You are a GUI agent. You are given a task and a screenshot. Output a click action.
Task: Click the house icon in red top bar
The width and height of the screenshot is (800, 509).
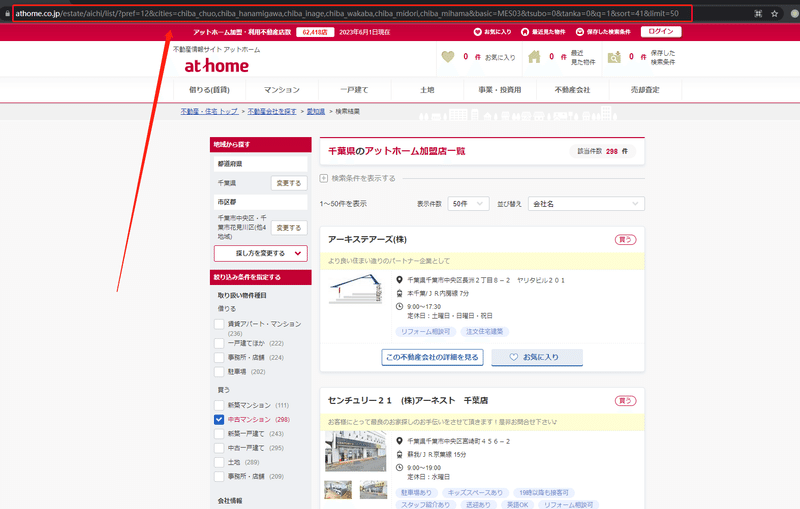point(525,32)
